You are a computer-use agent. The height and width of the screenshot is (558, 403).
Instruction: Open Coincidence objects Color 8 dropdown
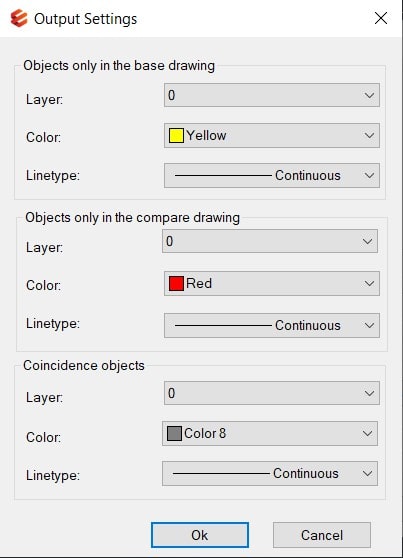[270, 433]
